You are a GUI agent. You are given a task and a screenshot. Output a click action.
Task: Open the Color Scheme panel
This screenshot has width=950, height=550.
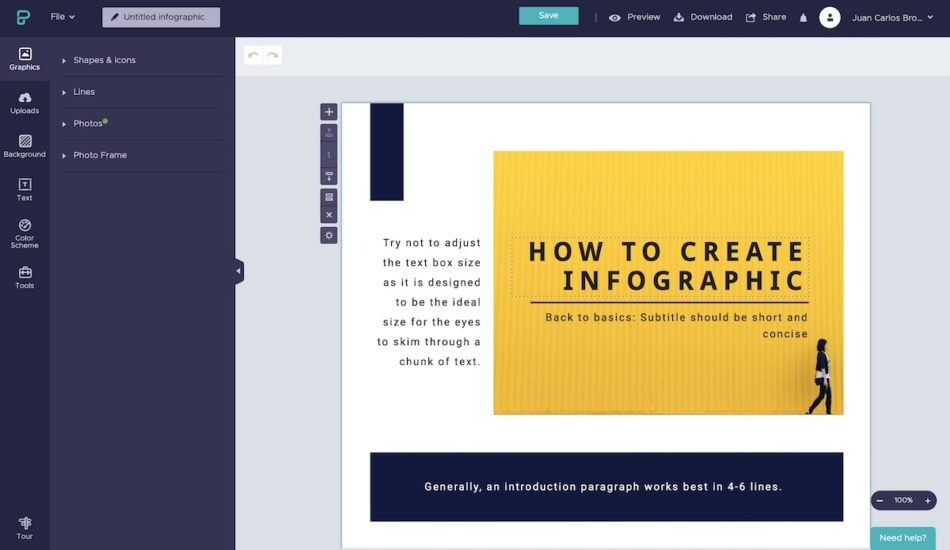tap(24, 232)
